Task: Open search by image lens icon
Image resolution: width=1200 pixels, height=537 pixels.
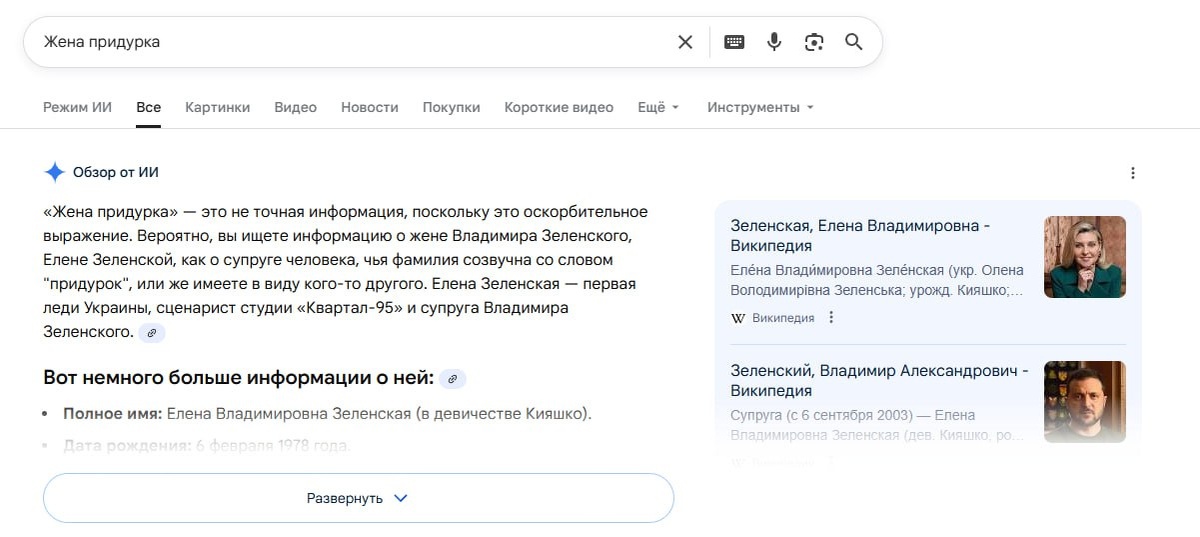Action: (814, 42)
